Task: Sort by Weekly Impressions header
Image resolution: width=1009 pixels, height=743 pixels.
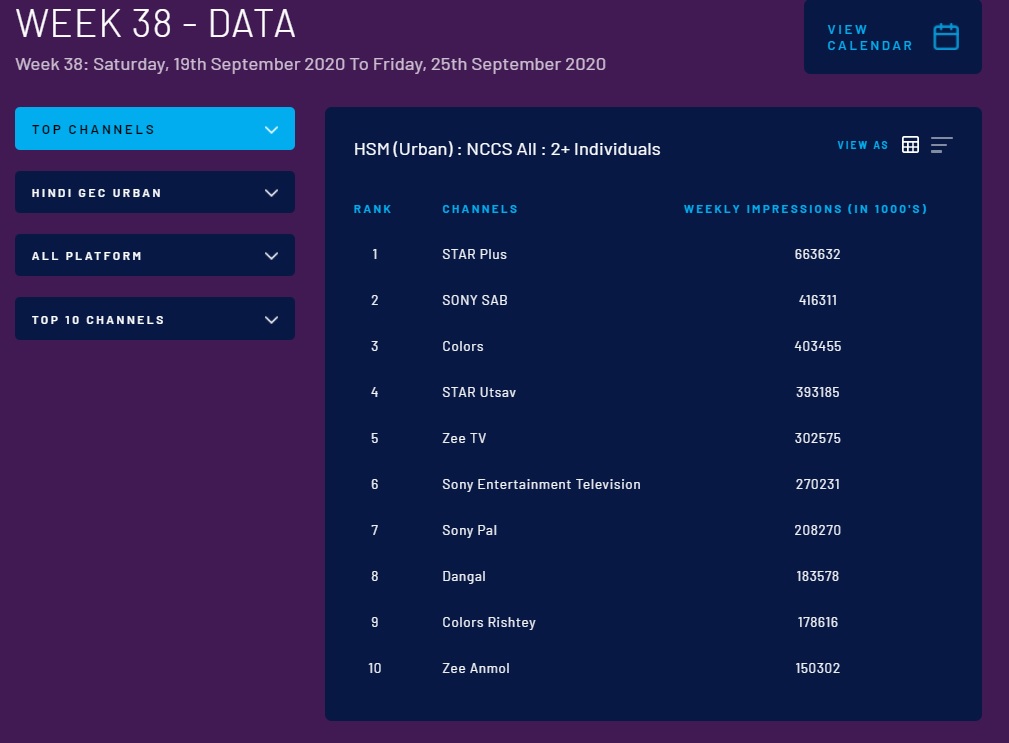Action: 805,209
